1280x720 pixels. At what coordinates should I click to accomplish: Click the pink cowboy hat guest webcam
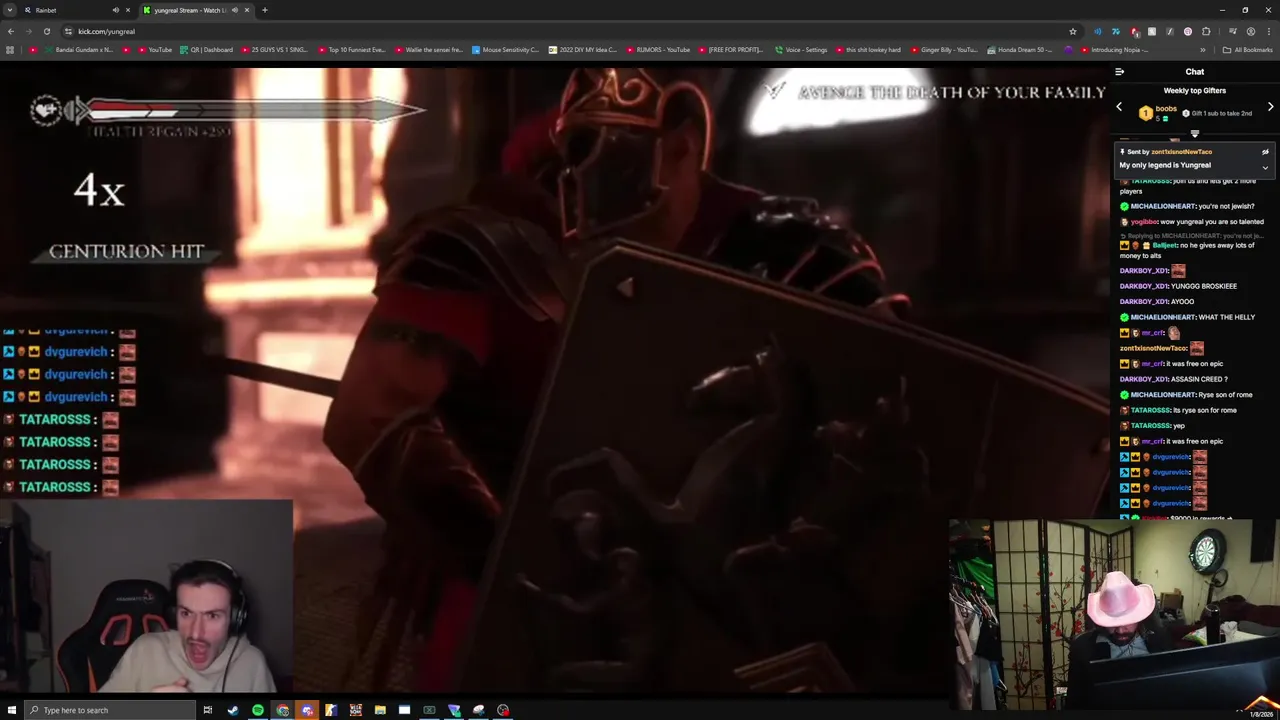point(1114,614)
